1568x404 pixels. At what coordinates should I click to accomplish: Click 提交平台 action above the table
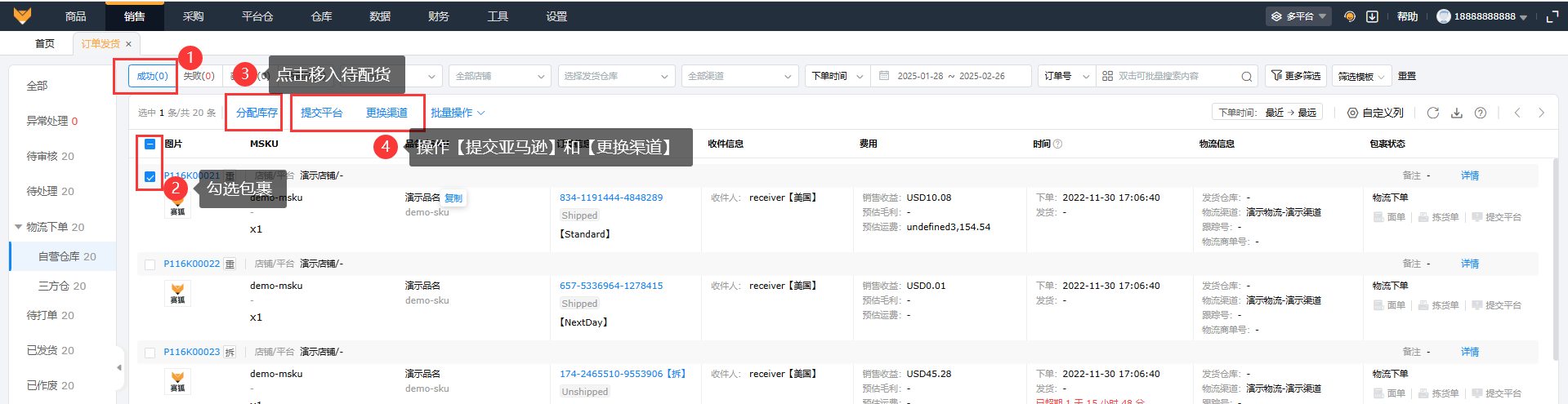tap(321, 113)
